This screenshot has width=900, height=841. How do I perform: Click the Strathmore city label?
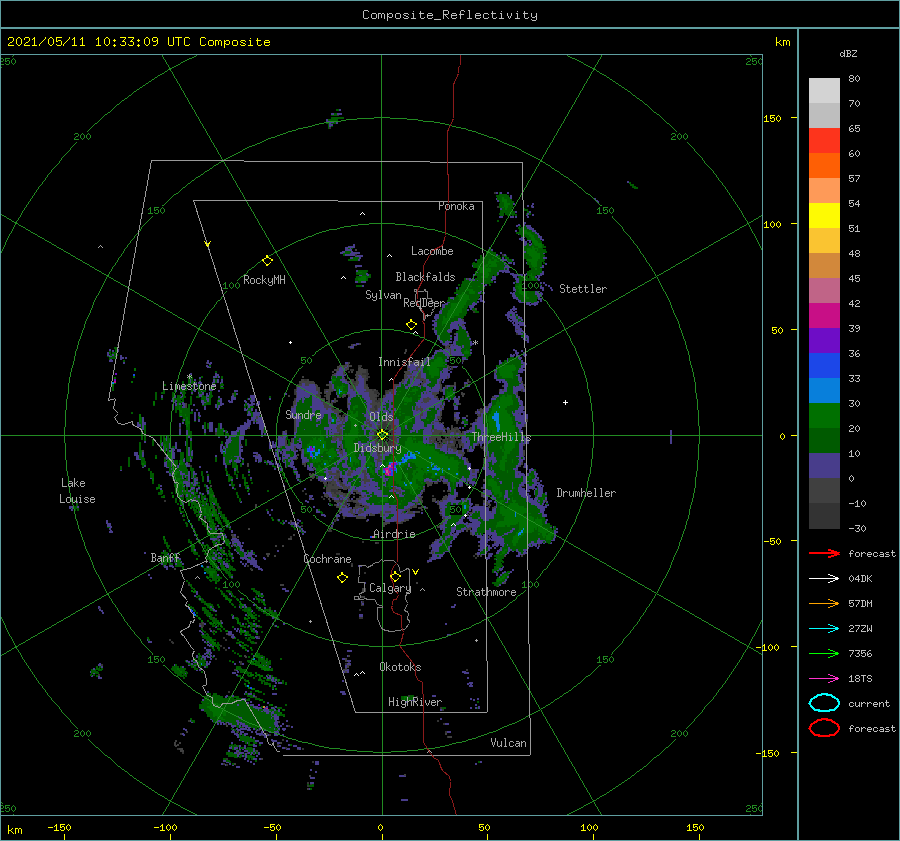click(x=486, y=592)
